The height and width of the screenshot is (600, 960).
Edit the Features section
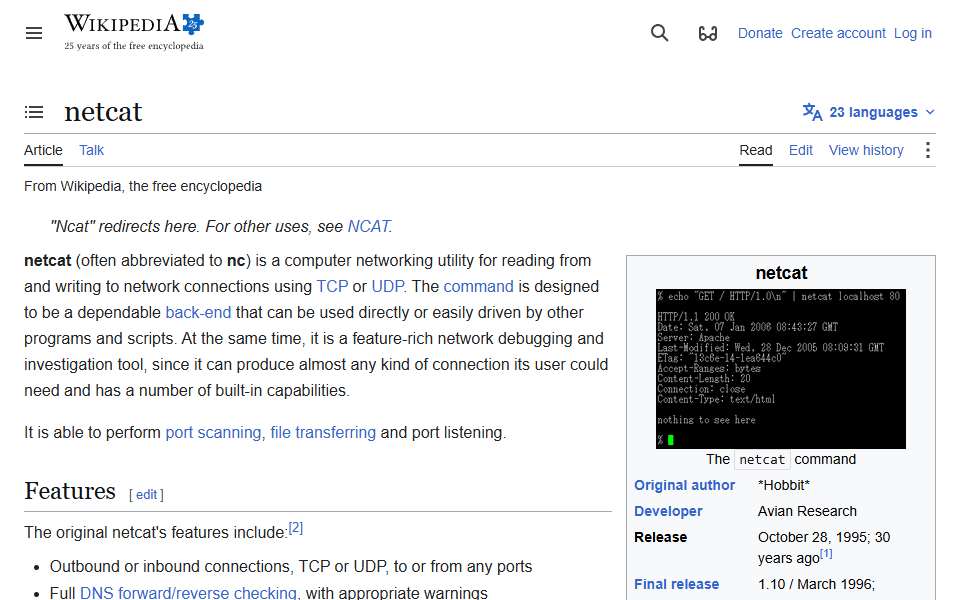[146, 495]
